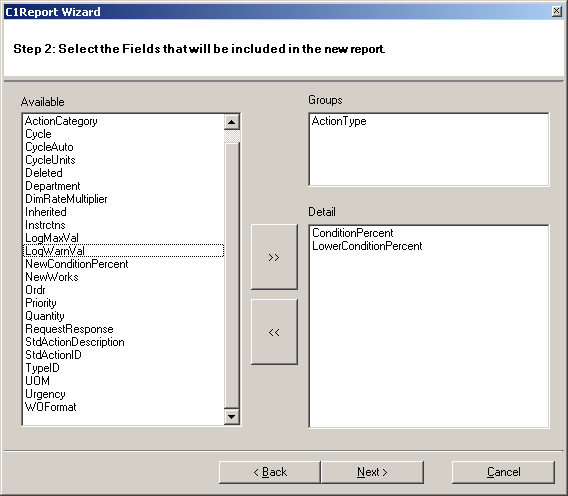Select ActionType in Groups box

pos(339,121)
